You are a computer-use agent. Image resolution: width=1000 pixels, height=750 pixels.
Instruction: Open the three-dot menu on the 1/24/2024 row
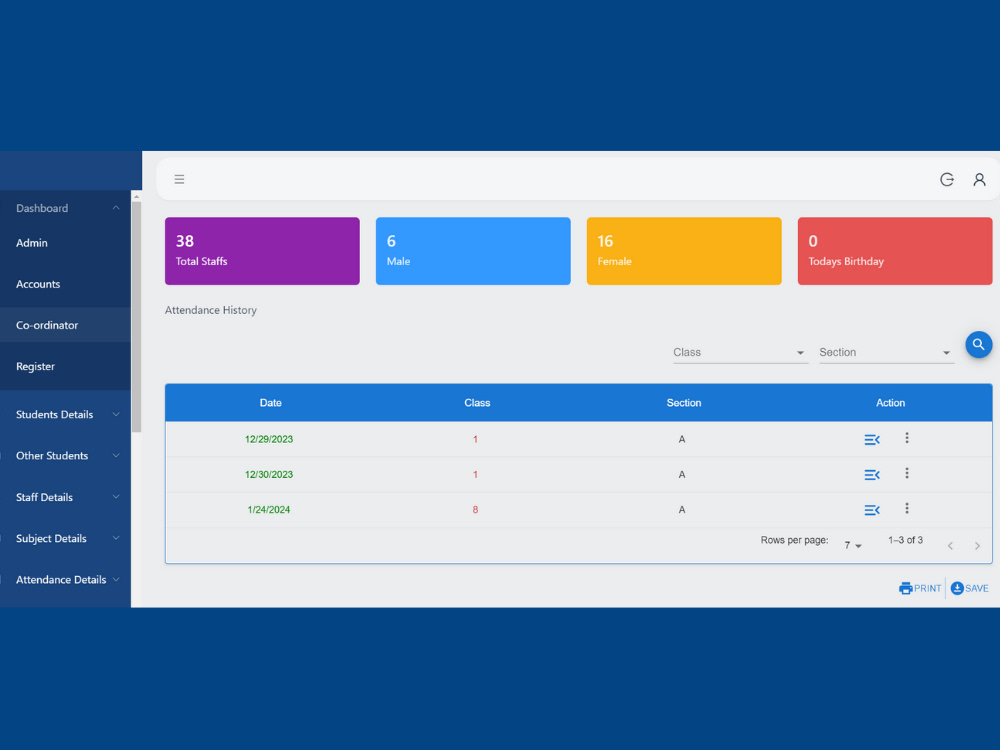(x=907, y=509)
